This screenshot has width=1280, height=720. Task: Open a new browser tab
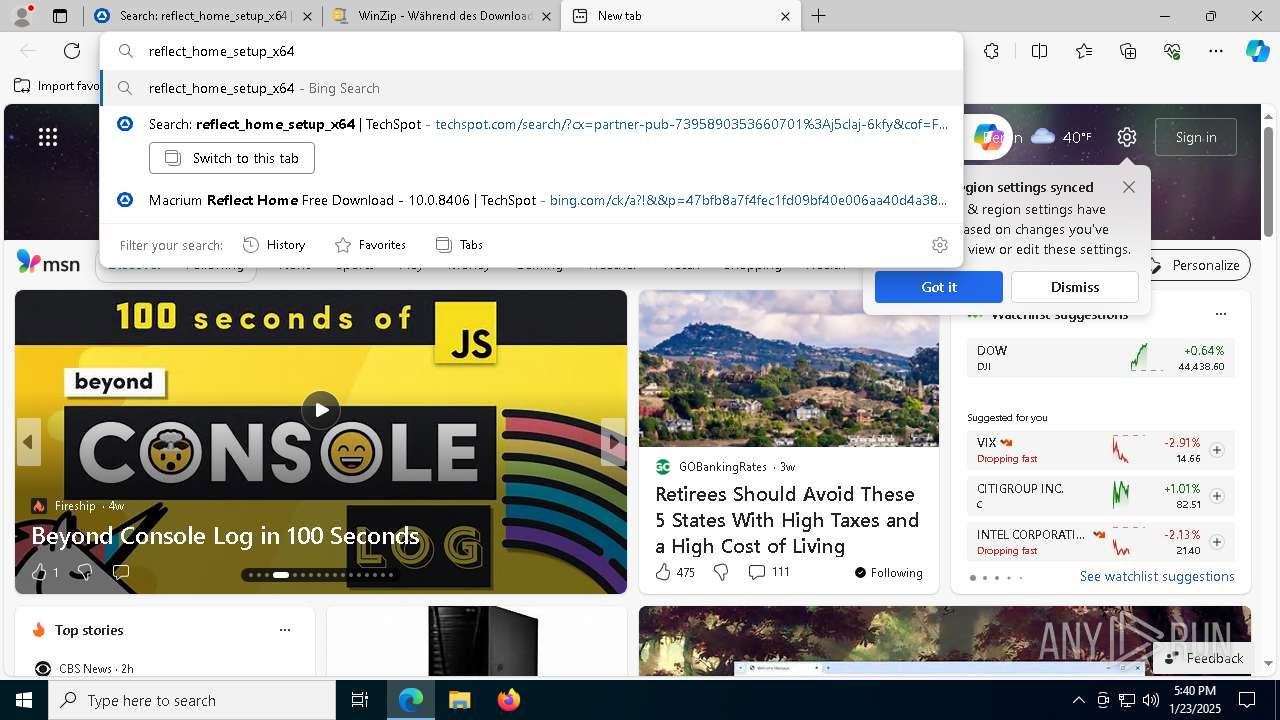pyautogui.click(x=818, y=16)
